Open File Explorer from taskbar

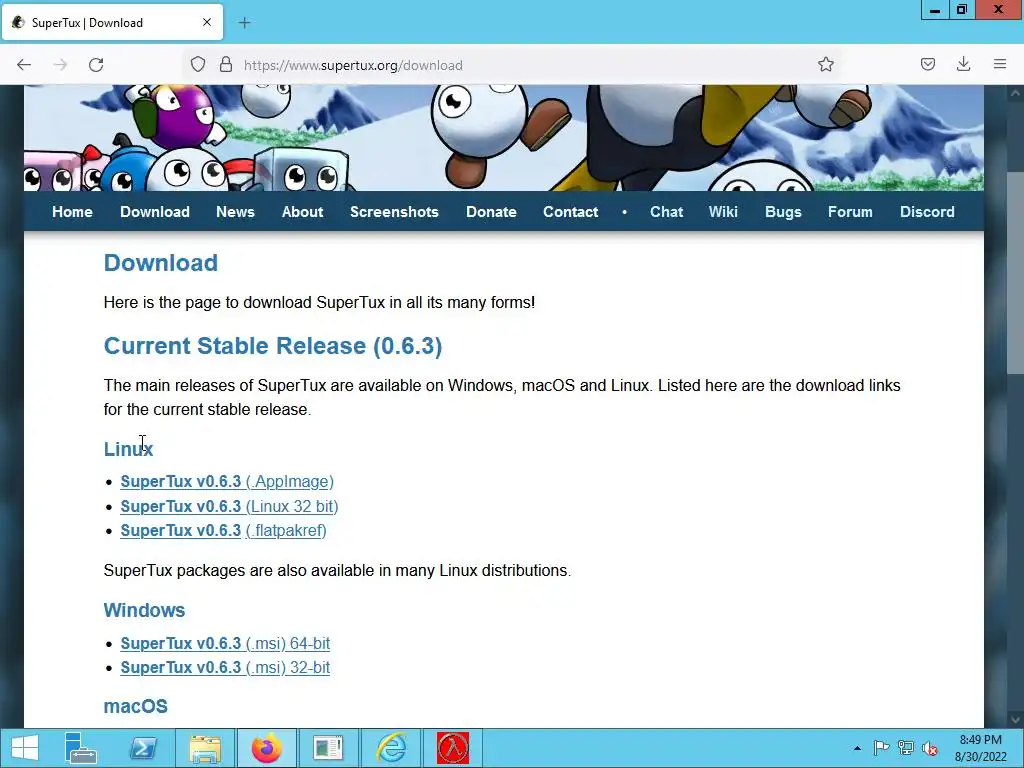tap(204, 748)
